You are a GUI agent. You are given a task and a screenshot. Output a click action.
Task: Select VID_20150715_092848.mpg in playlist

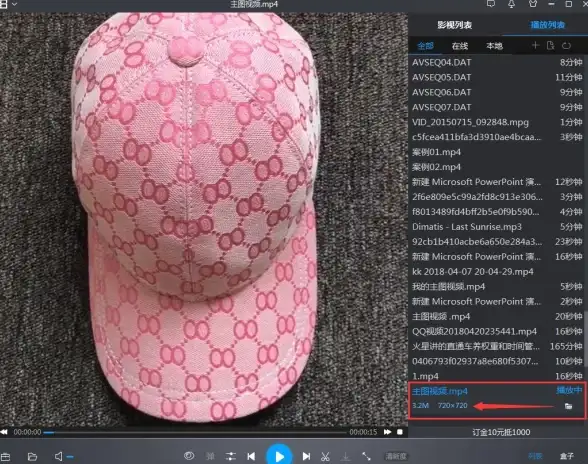497,123
